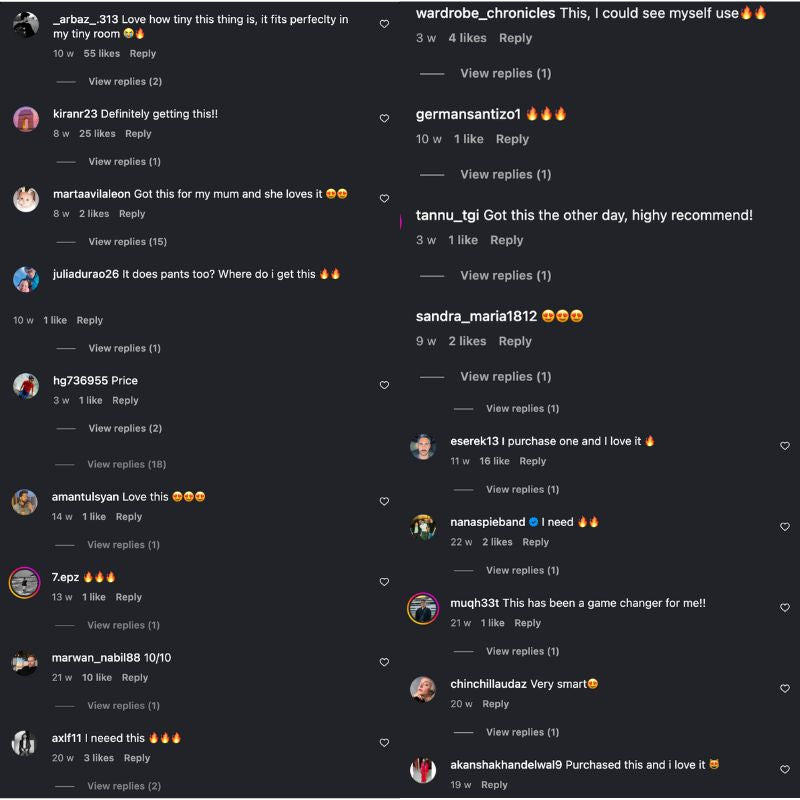Like the comment by _arbaz_.313
The height and width of the screenshot is (800, 800).
pos(384,24)
